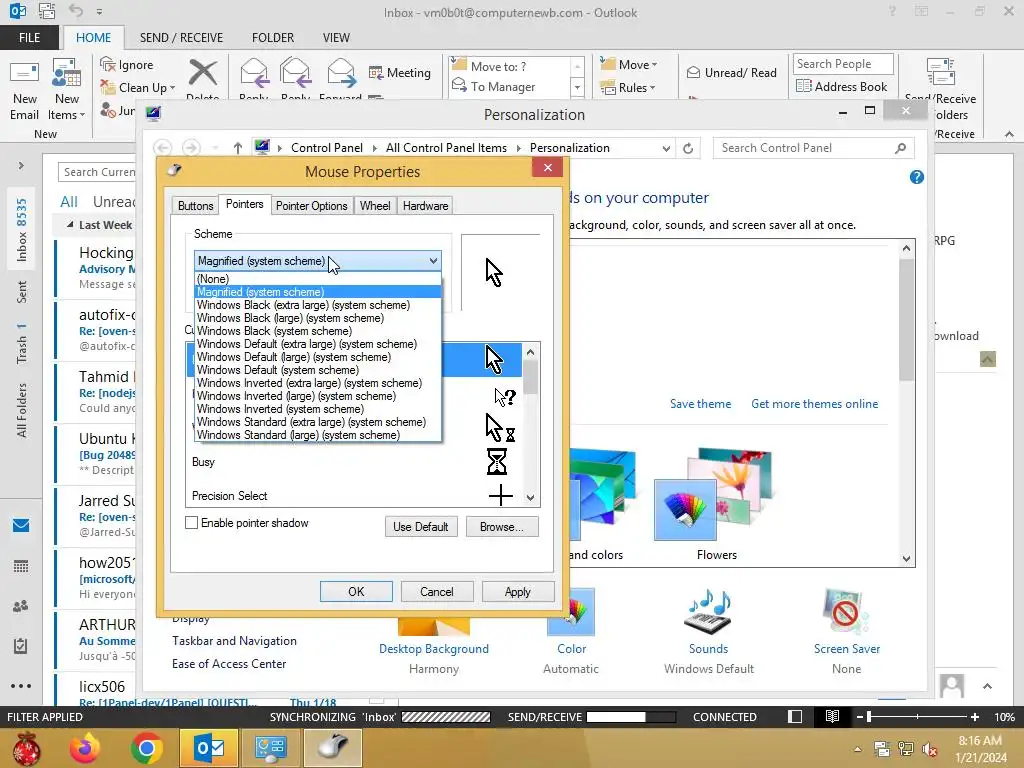1024x768 pixels.
Task: Open Ease of Access Center link
Action: click(229, 664)
